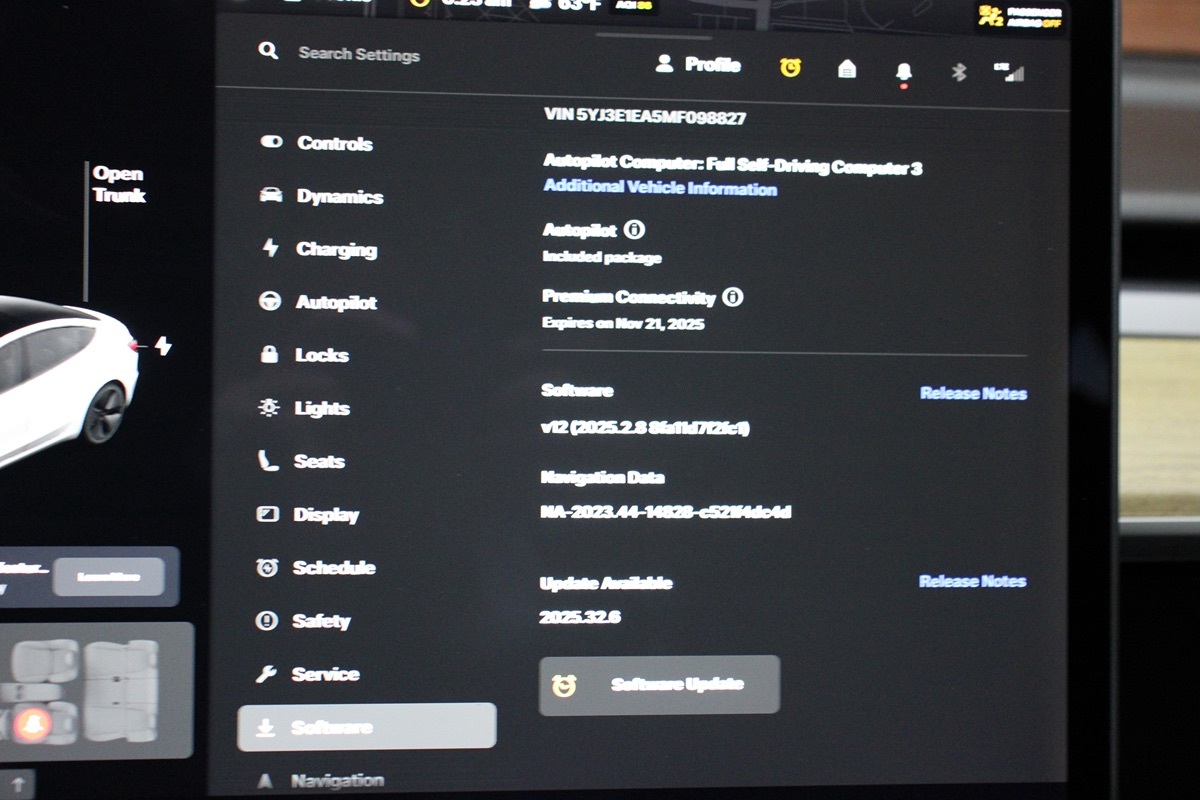Open Additional Vehicle Information link
This screenshot has width=1200, height=800.
pos(660,188)
